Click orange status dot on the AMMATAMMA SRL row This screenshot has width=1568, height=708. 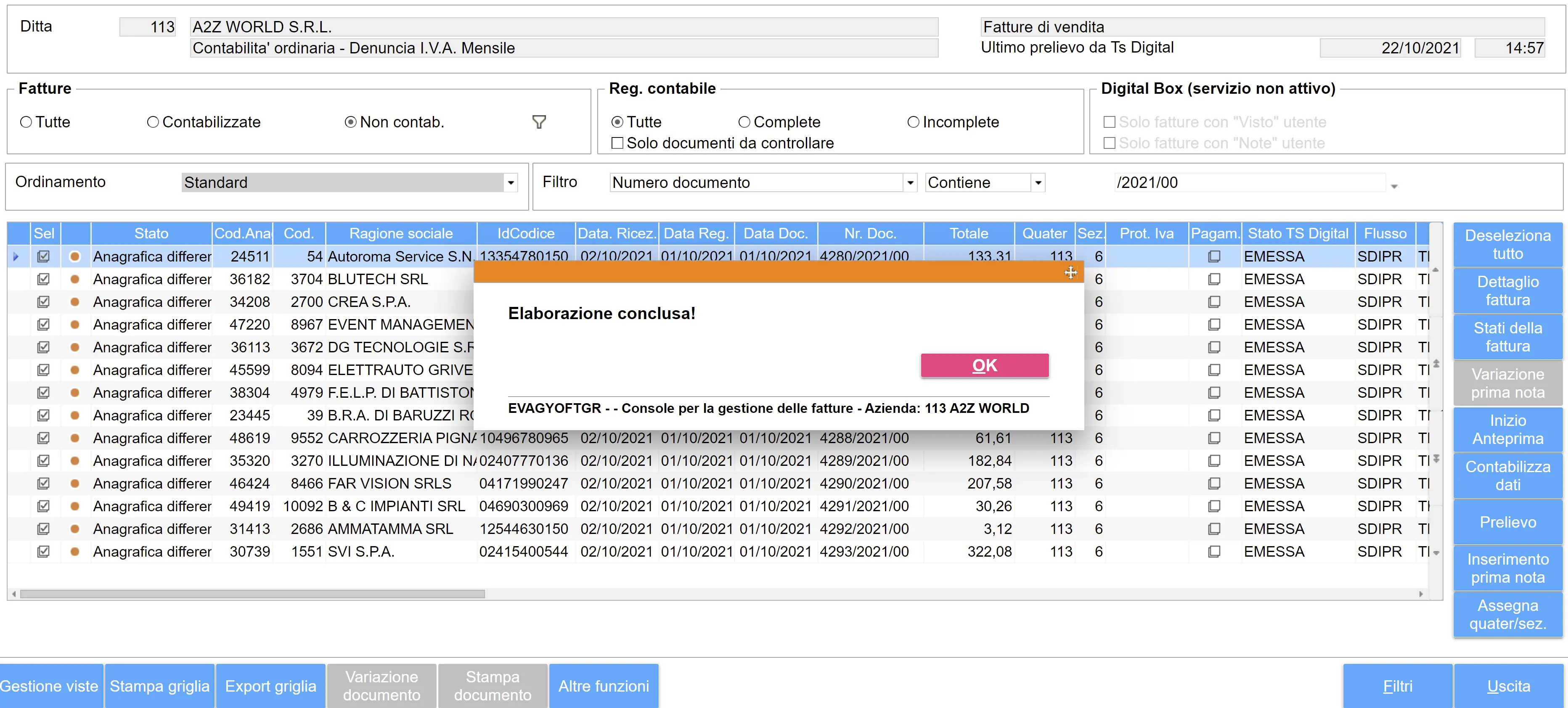click(75, 529)
